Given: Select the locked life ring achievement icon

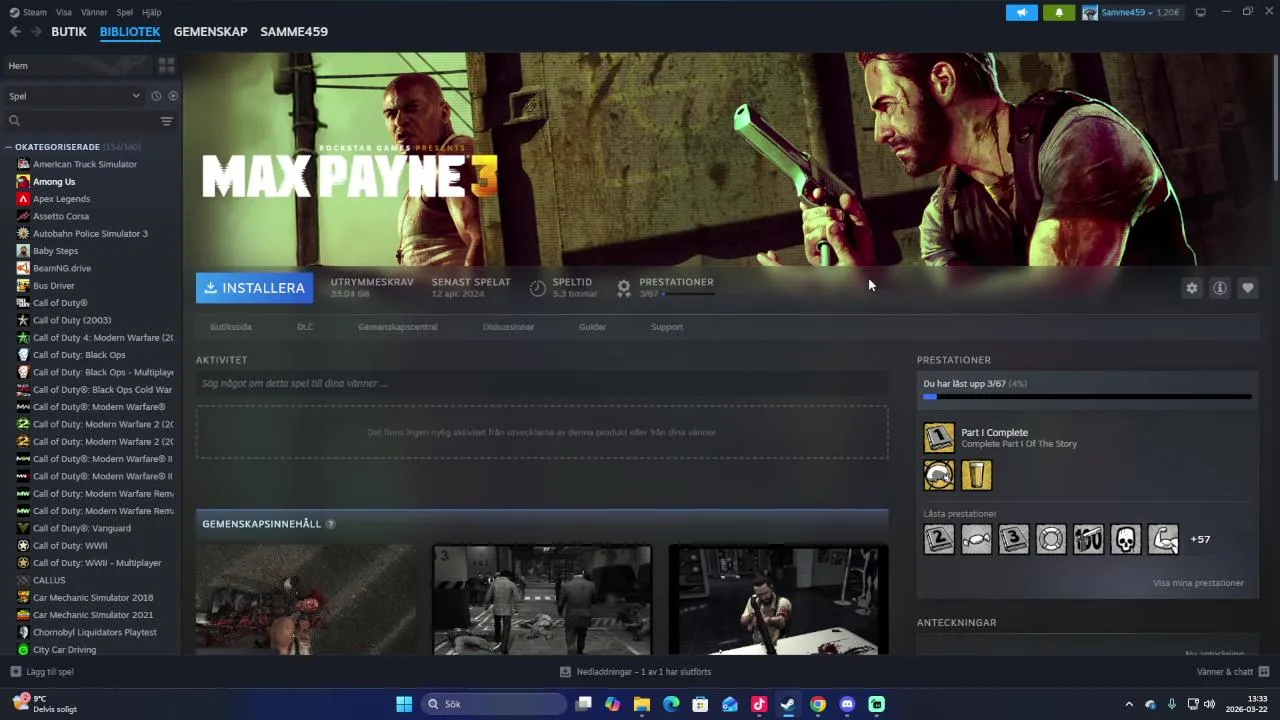Looking at the screenshot, I should pos(1051,539).
